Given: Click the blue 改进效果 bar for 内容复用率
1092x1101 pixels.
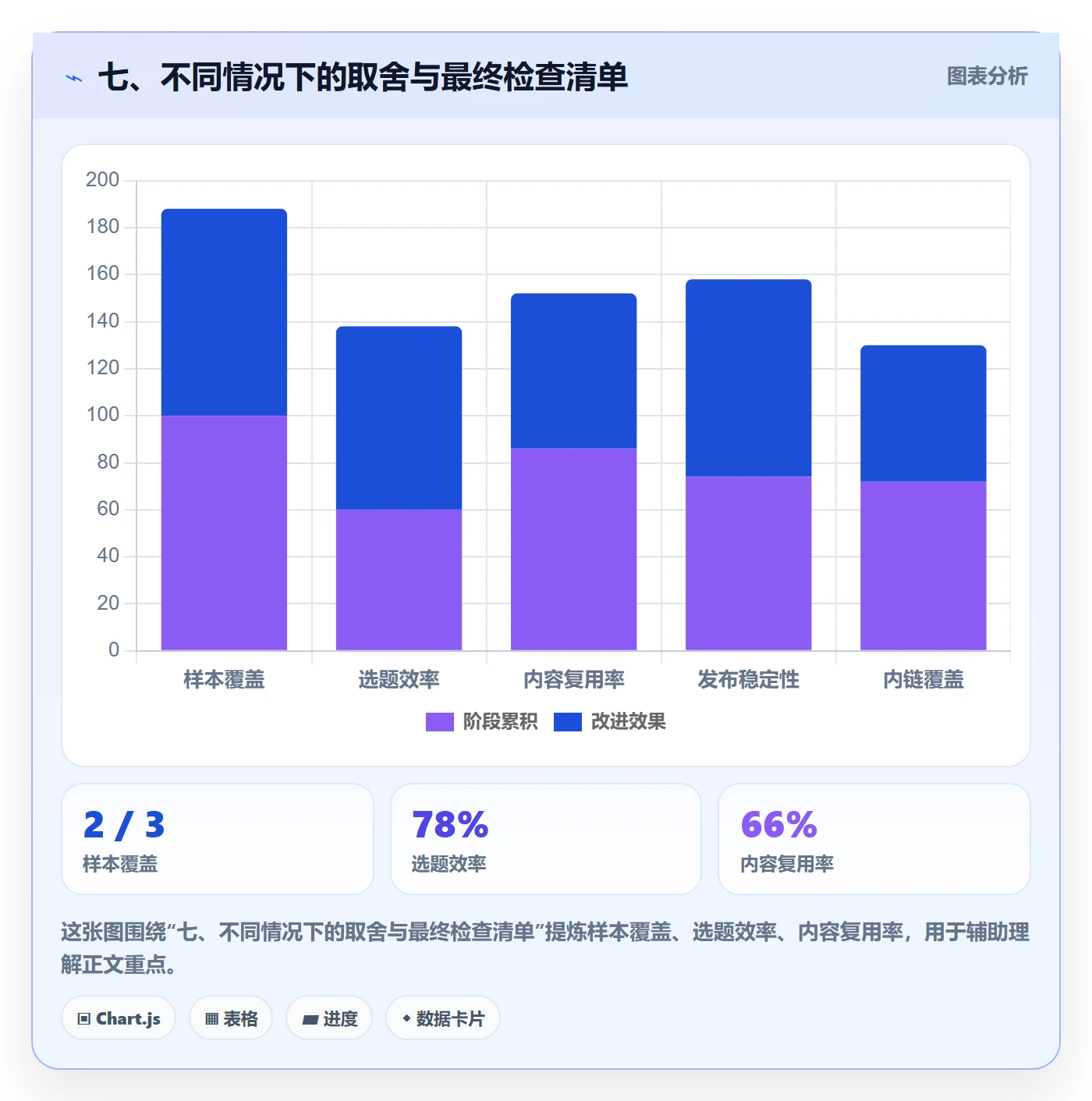Looking at the screenshot, I should [573, 371].
